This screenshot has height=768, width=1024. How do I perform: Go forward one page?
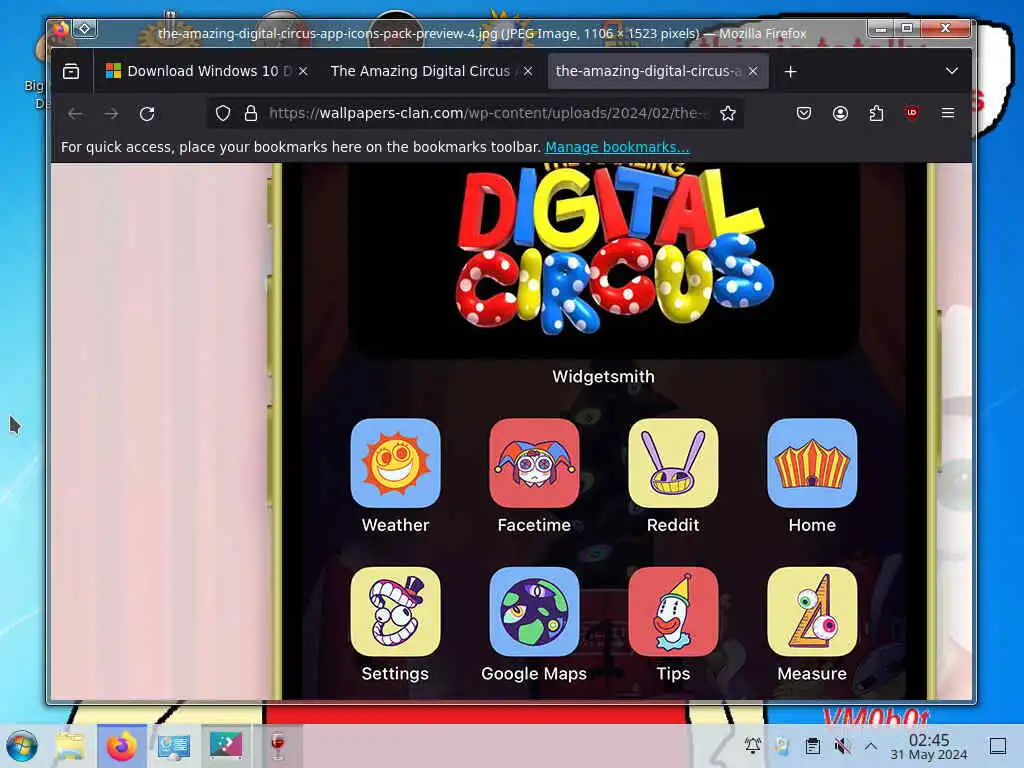pyautogui.click(x=111, y=114)
